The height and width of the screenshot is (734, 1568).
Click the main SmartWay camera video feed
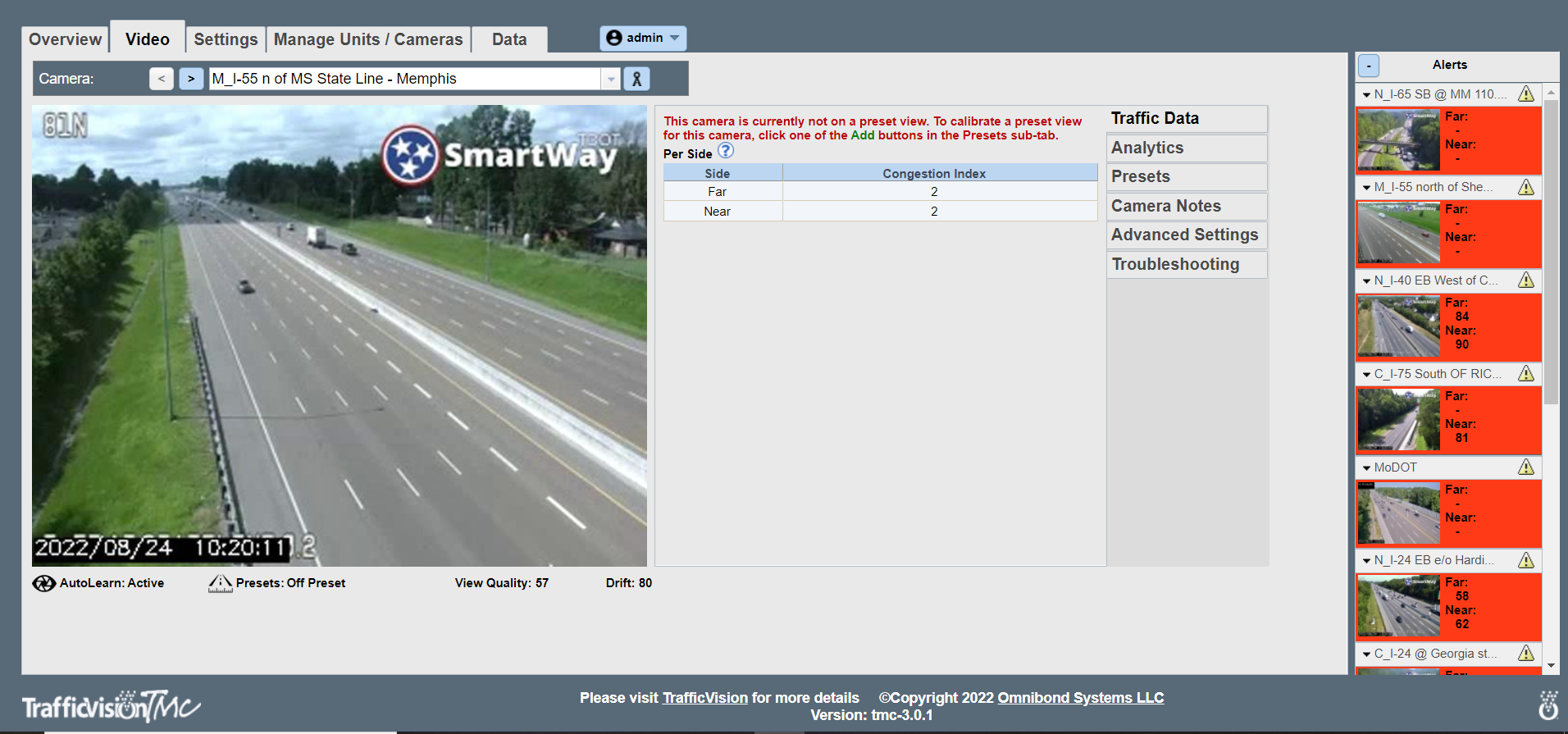[x=340, y=335]
